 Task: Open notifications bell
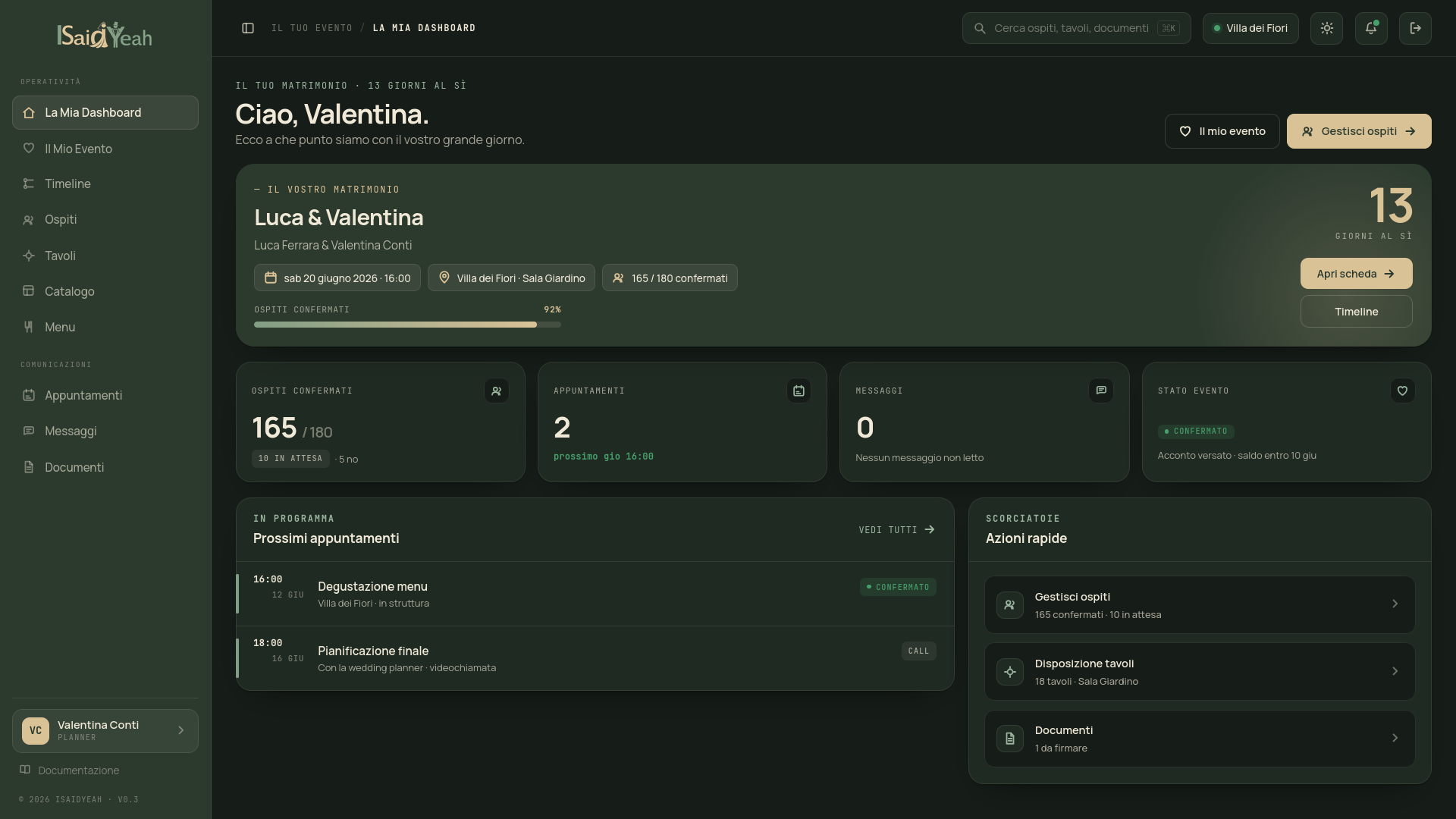(x=1371, y=28)
